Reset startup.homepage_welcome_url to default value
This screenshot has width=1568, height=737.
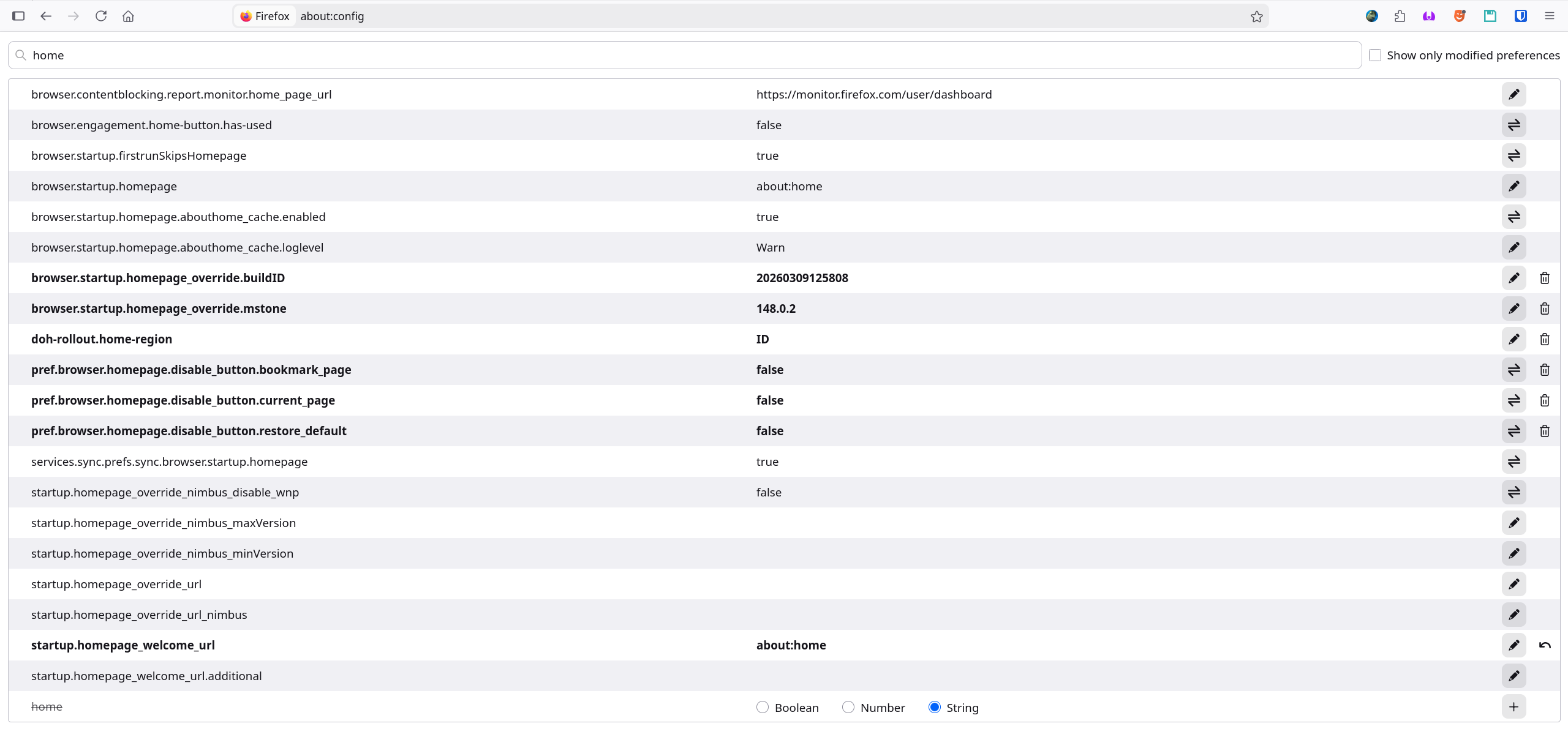1544,645
